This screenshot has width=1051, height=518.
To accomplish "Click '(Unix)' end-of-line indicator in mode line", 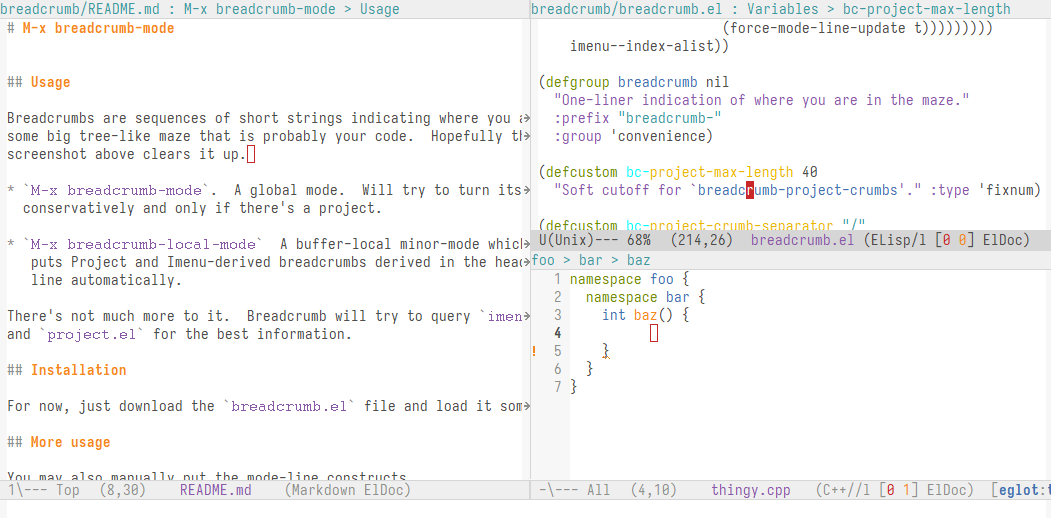I will pyautogui.click(x=570, y=241).
